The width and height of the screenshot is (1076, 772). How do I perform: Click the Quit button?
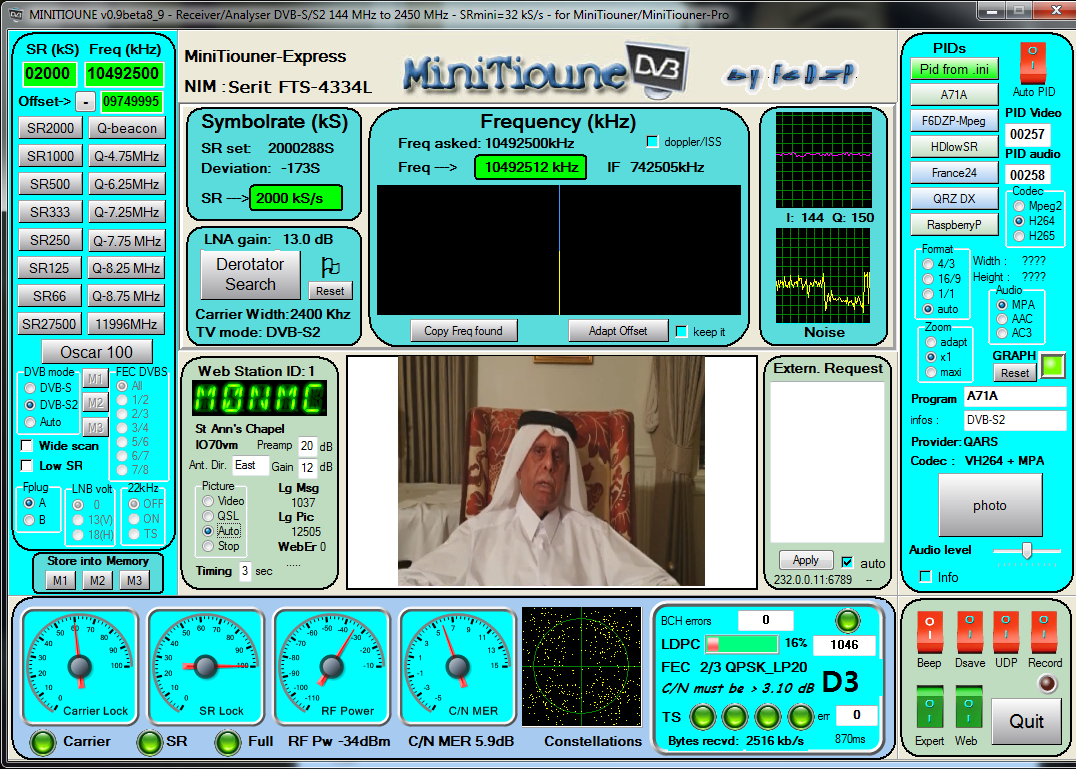[x=1026, y=721]
